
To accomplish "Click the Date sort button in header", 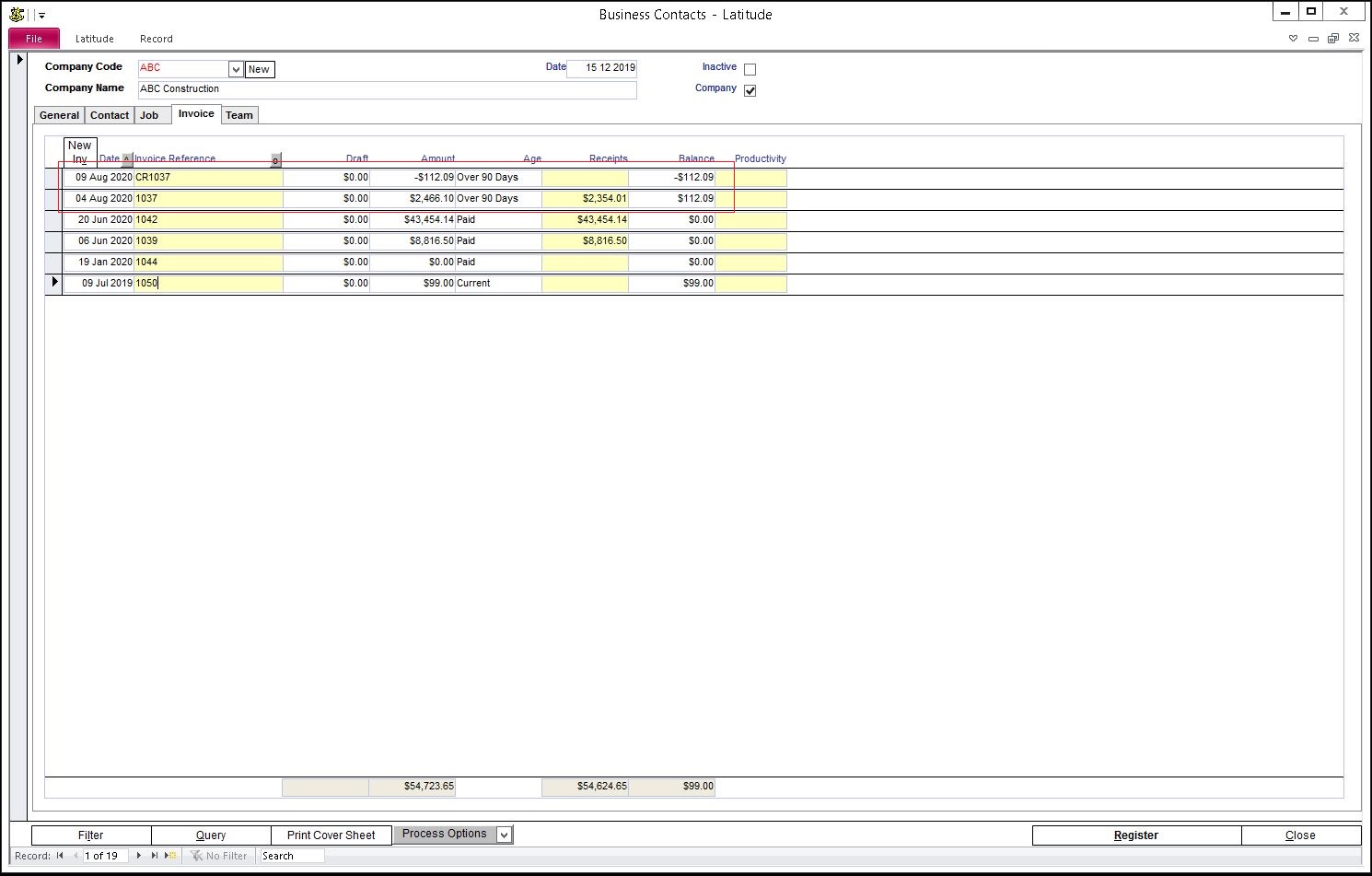I will coord(127,159).
